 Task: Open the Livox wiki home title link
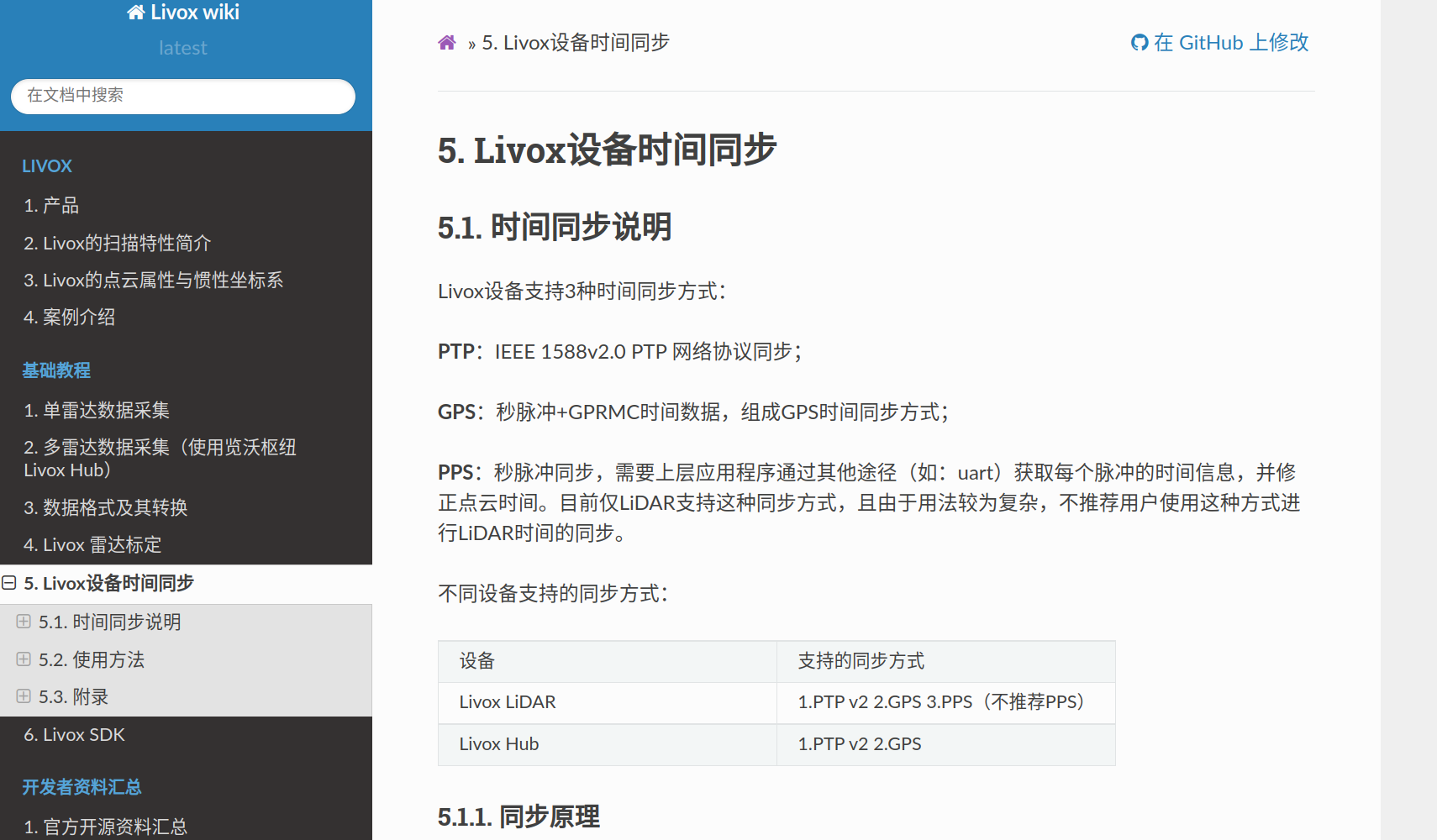[183, 13]
